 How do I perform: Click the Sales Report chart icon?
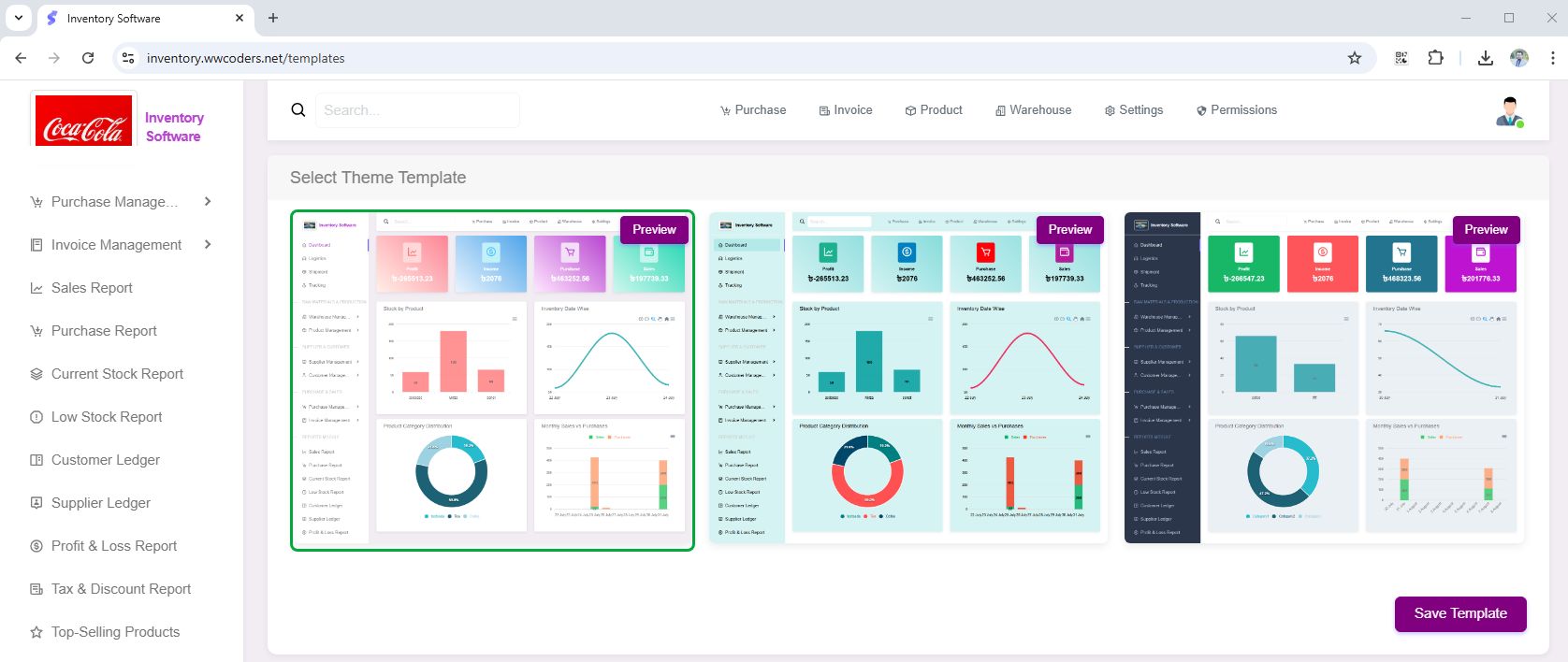[x=36, y=288]
